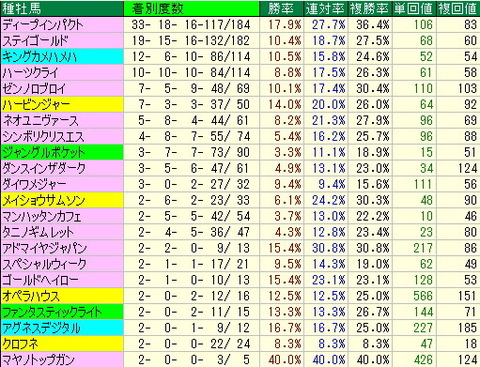
Task: Click 単回値 566 in オペラハウス row
Action: click(423, 296)
